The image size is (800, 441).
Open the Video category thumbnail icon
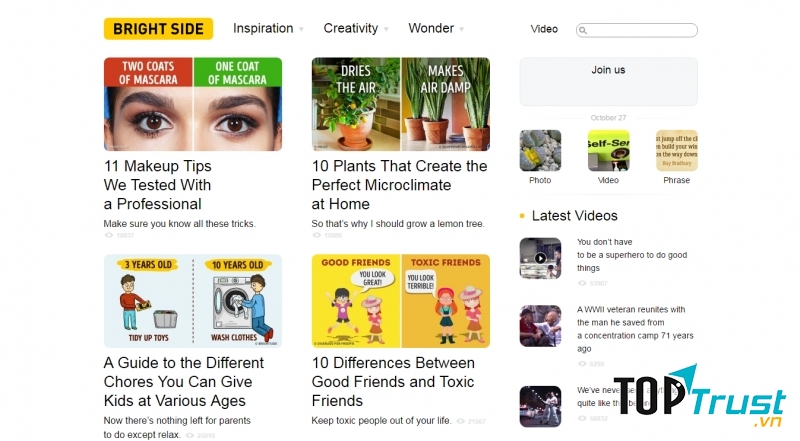point(608,151)
